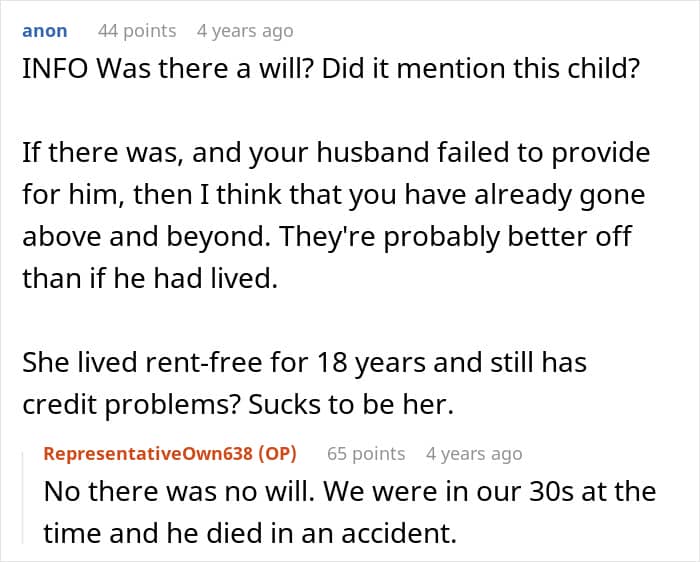Open timestamp '4 years ago' on OP reply
700x562 pixels.
coord(474,454)
